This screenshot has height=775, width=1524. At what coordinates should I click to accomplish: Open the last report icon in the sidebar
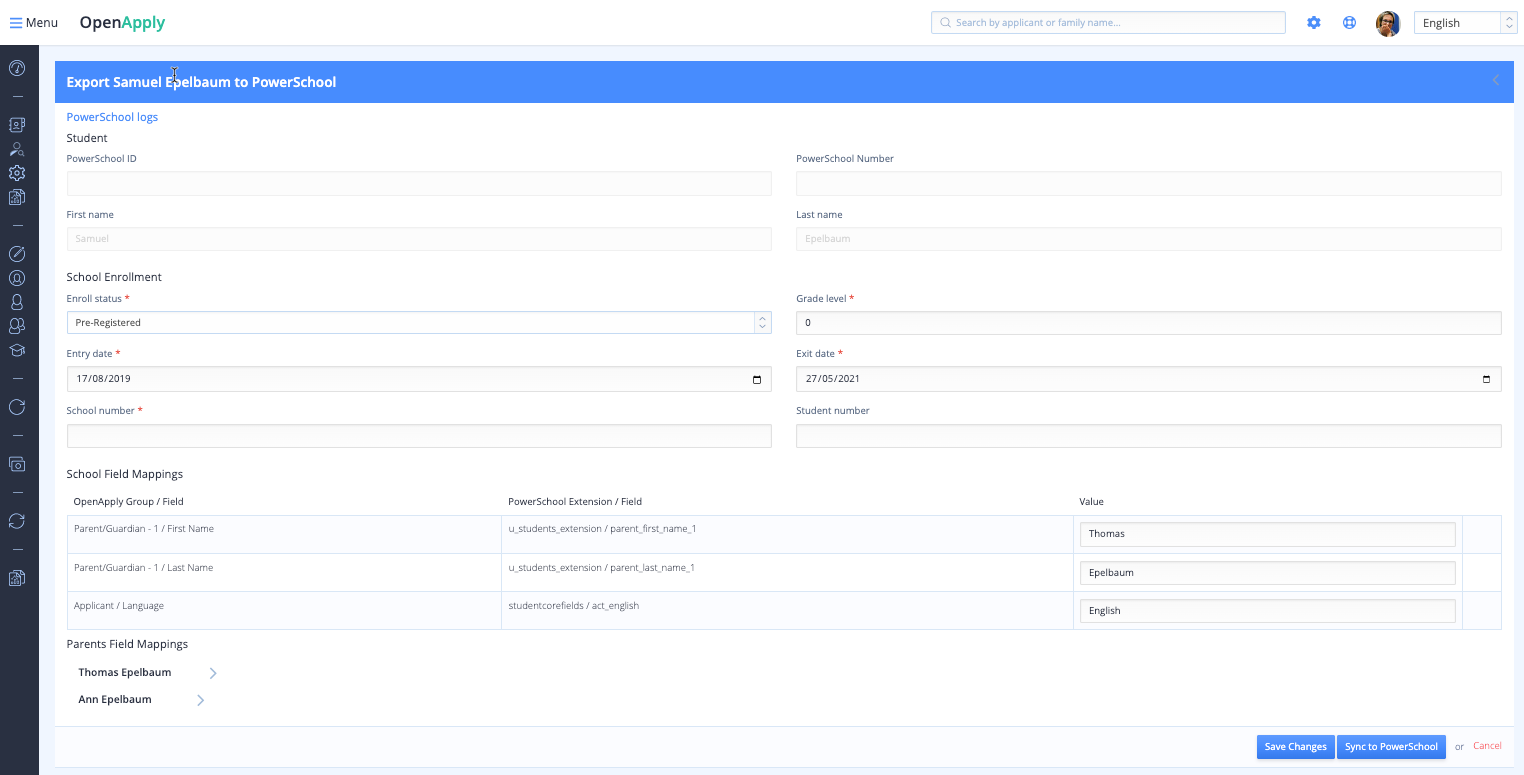pos(17,578)
